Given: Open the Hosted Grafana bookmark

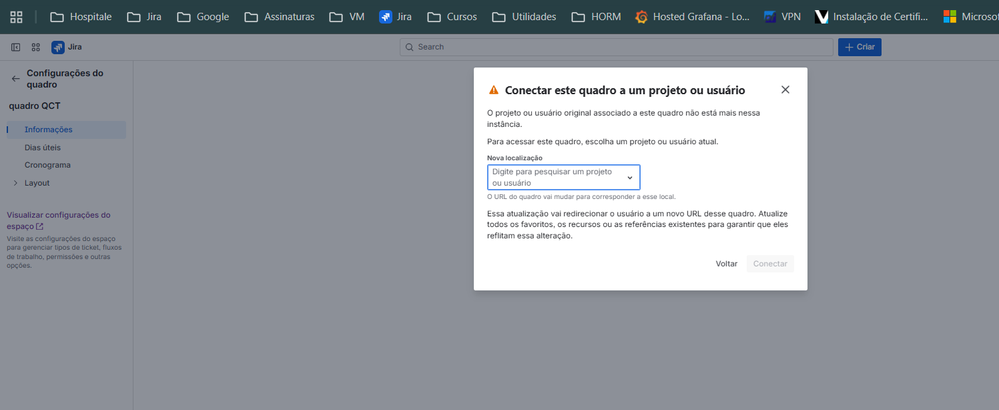Looking at the screenshot, I should point(693,17).
